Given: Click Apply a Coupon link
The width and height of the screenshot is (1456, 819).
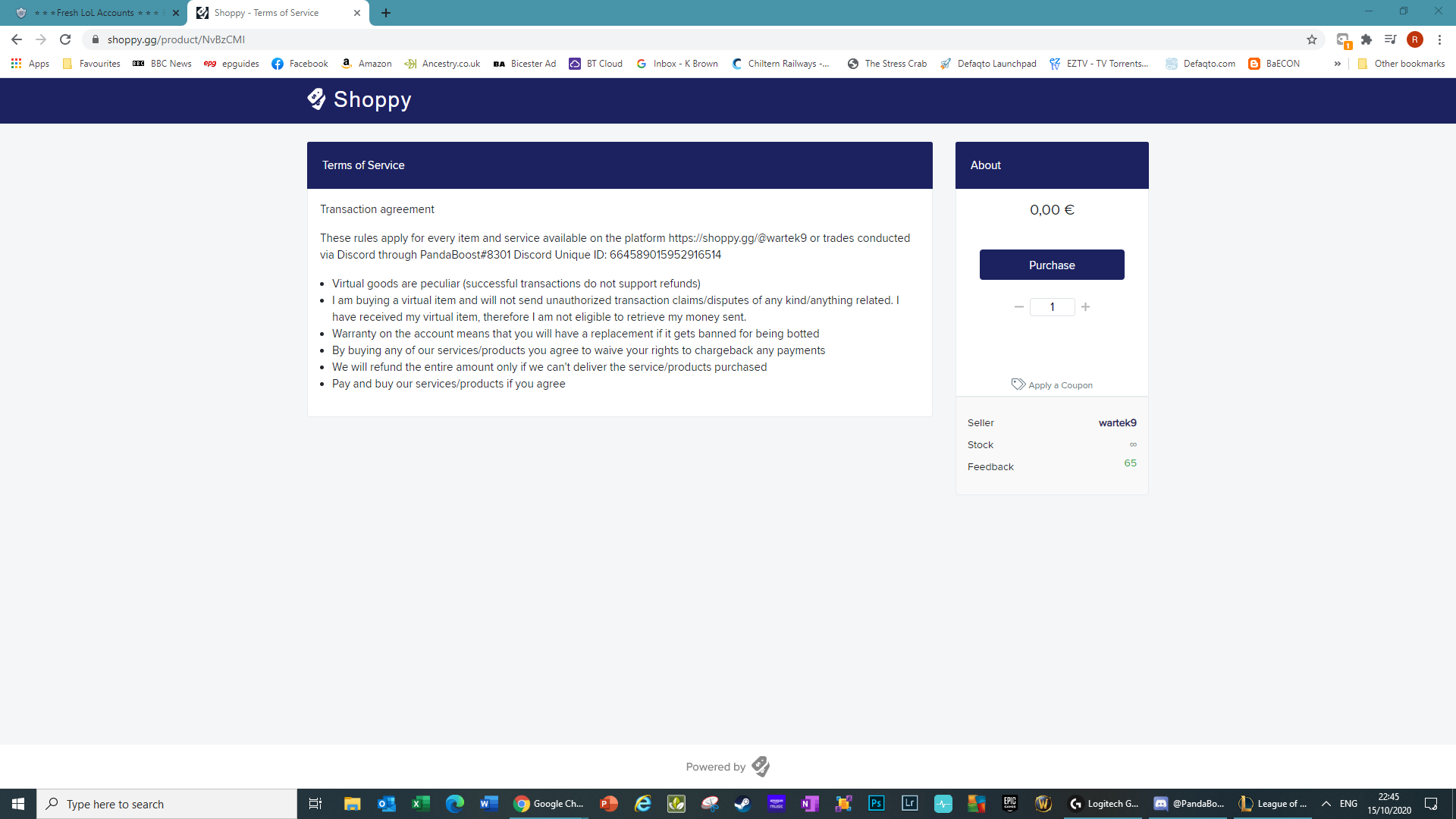Looking at the screenshot, I should [1052, 385].
